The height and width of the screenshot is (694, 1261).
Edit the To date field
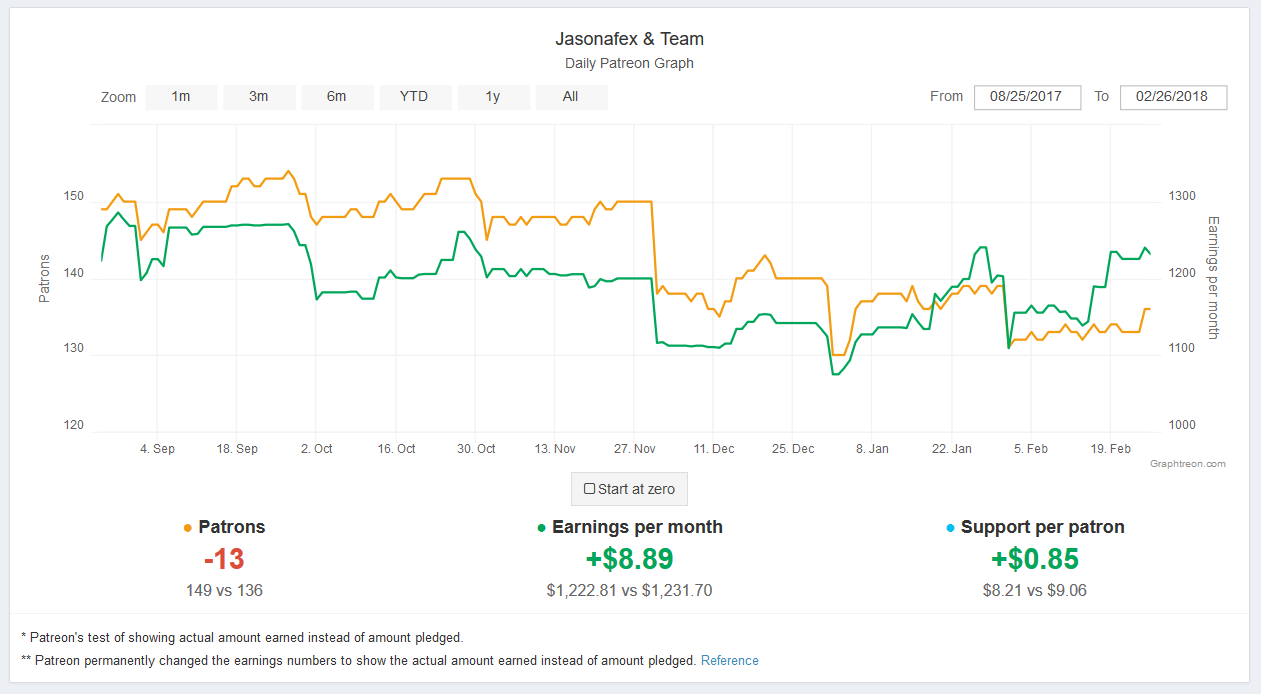(1174, 97)
